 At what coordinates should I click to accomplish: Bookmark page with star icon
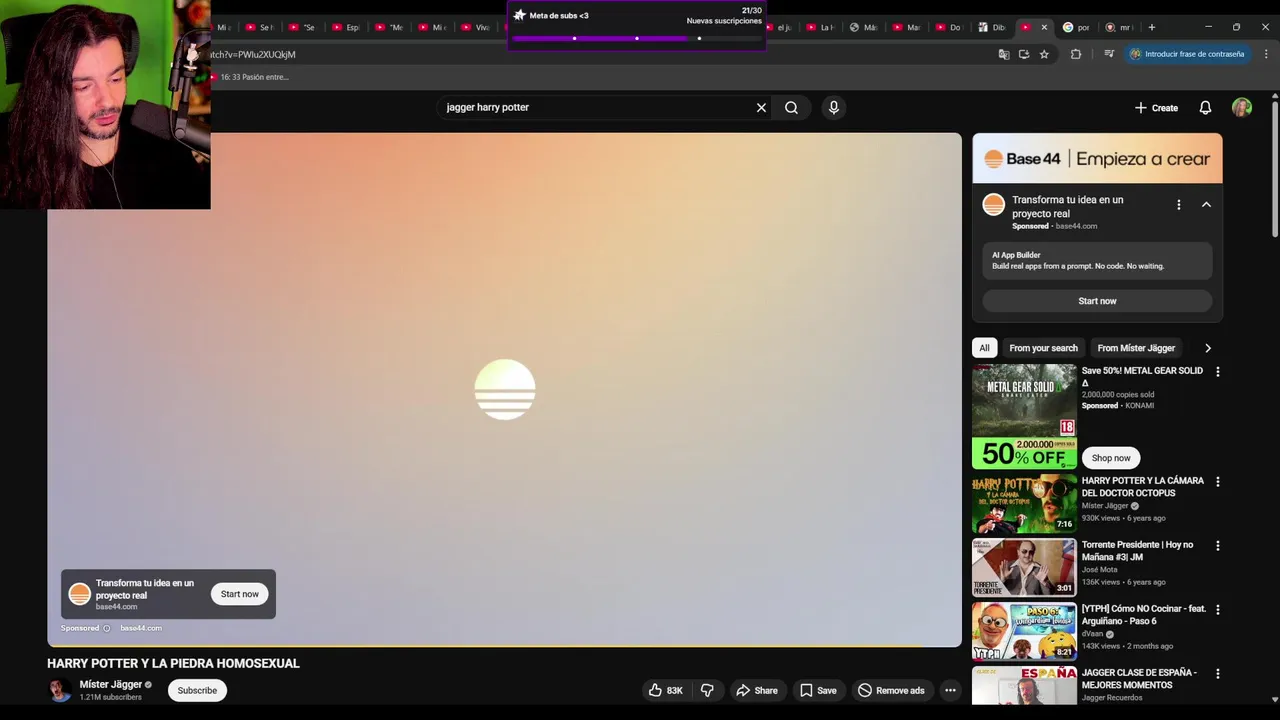point(1044,54)
